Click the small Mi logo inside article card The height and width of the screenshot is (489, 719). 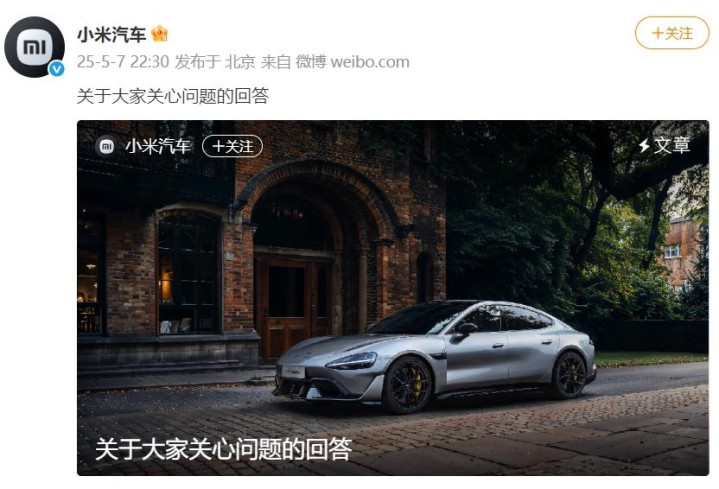(x=106, y=146)
